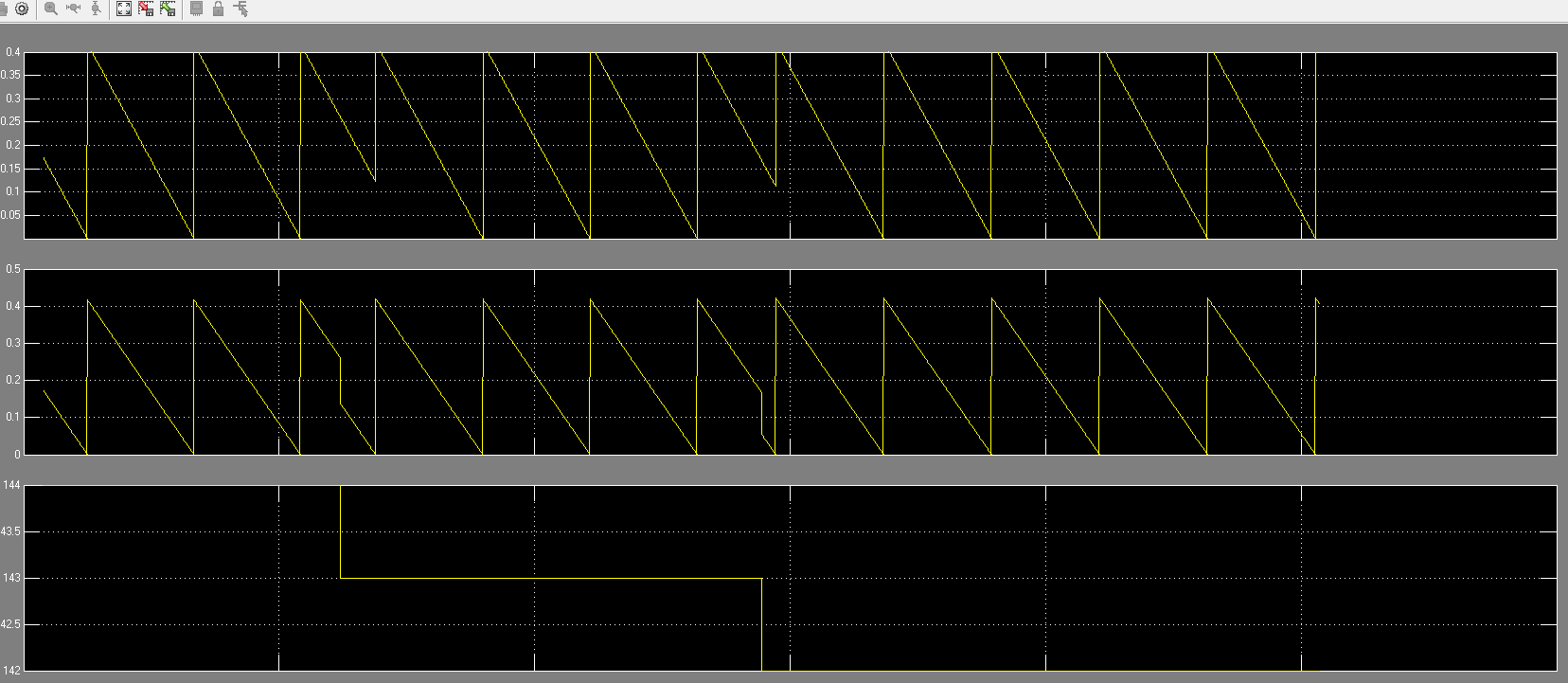
Task: Restore saved axes settings with the green-arrow icon
Action: point(168,9)
